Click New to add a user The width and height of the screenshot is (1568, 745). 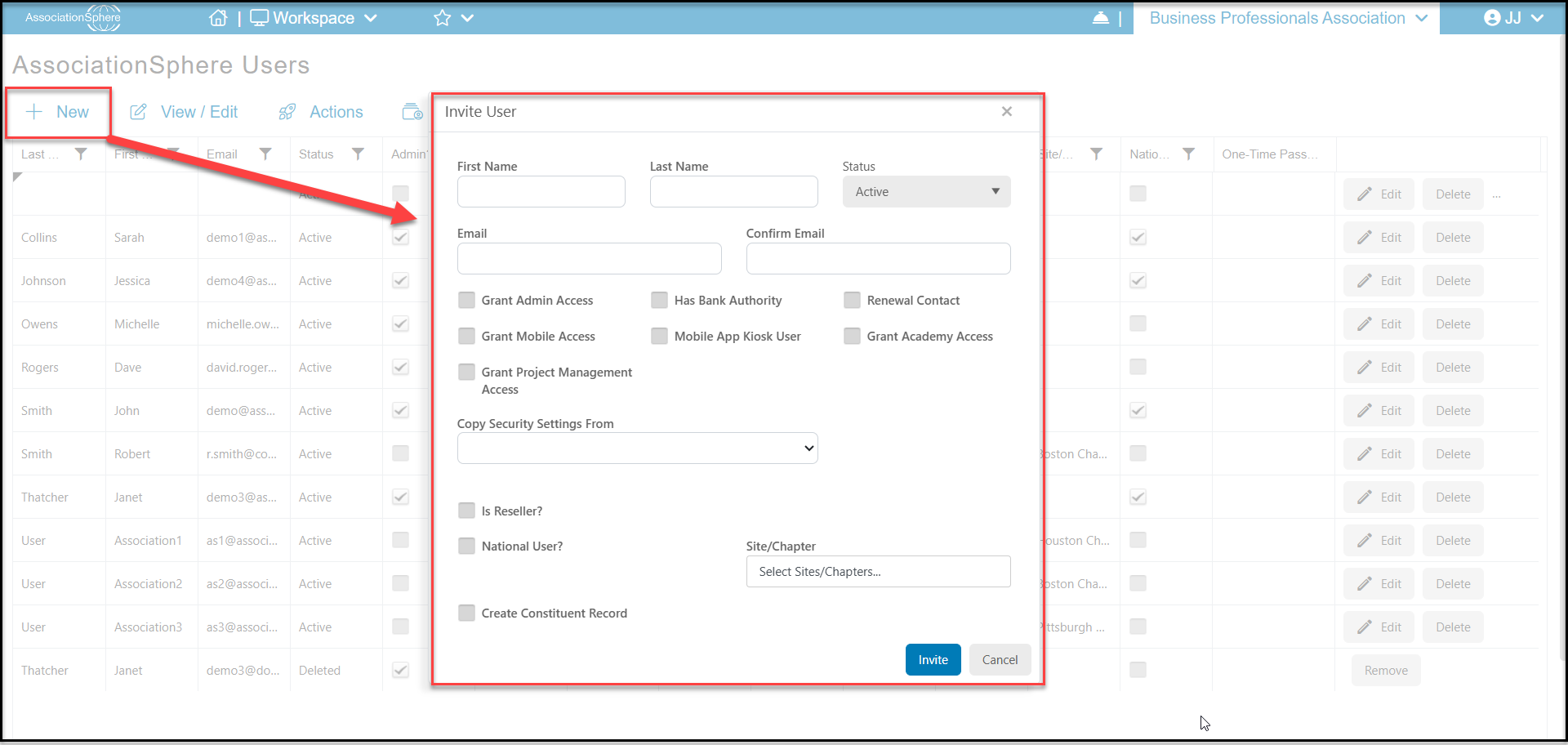57,112
